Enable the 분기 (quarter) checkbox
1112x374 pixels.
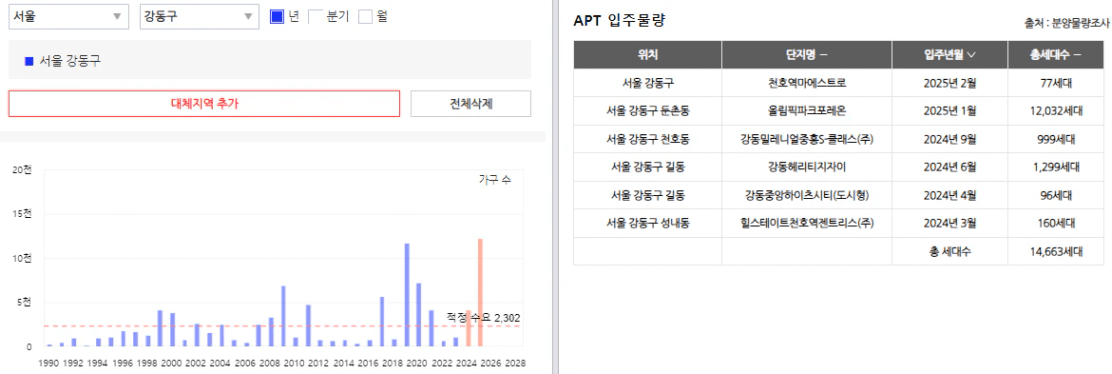tap(316, 17)
